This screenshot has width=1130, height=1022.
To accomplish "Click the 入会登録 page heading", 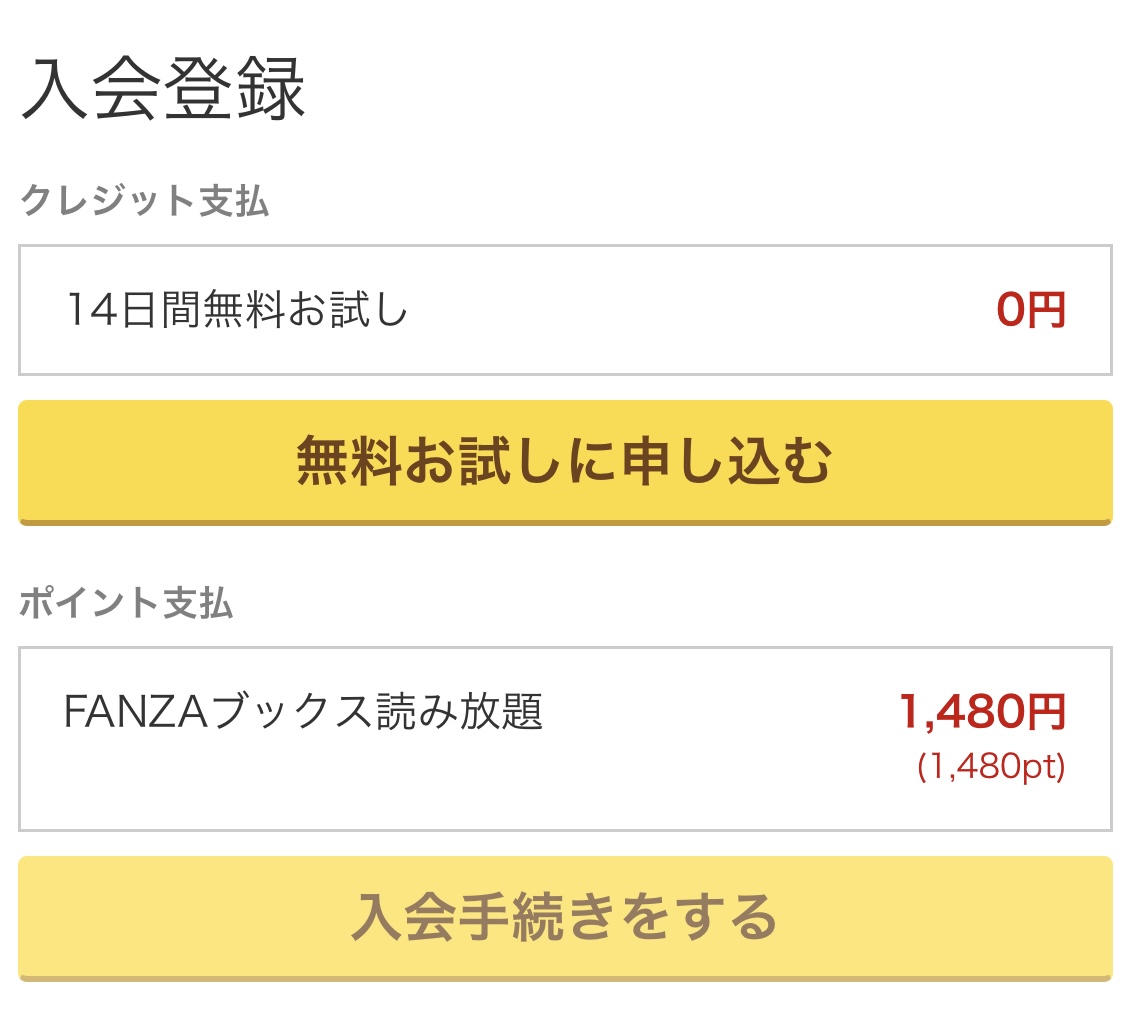I will 163,92.
